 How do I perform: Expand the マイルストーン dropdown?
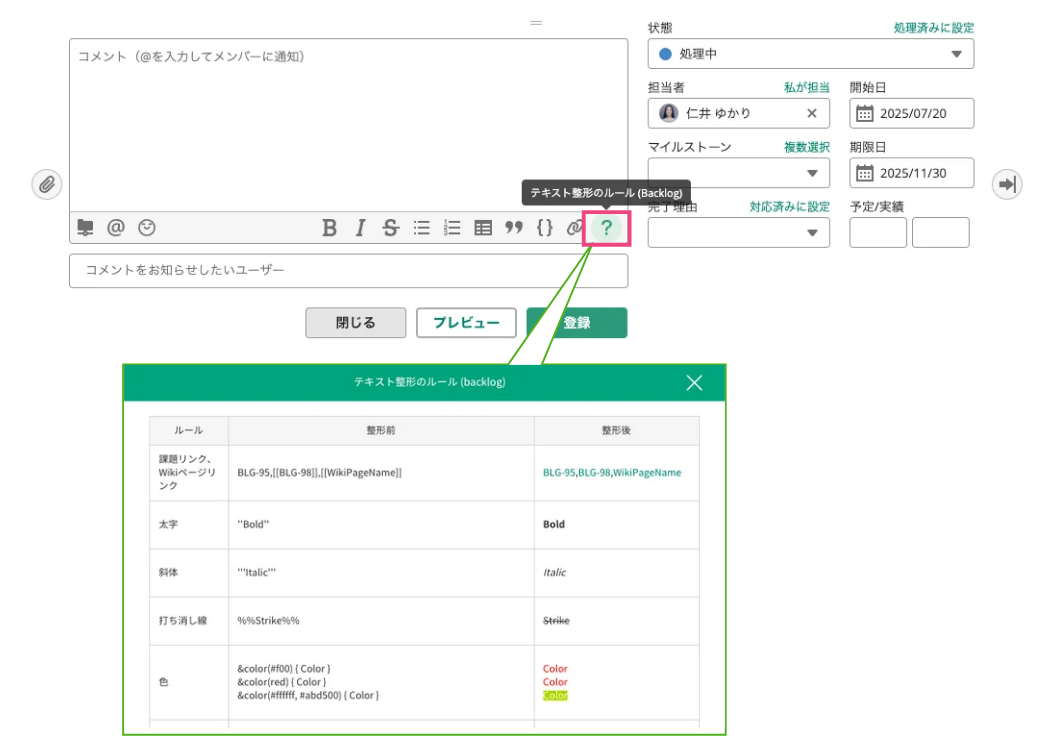point(738,173)
